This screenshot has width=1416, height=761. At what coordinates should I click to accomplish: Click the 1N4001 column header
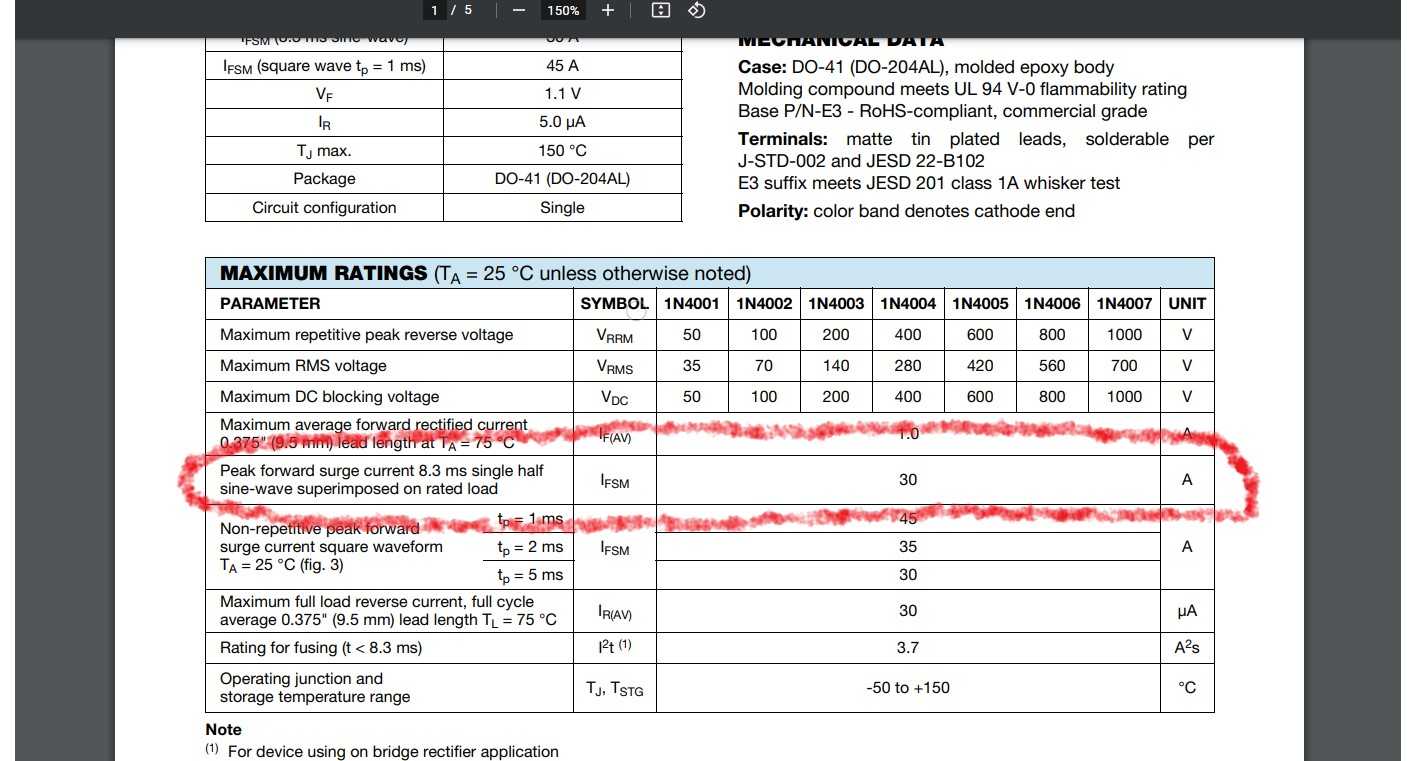pyautogui.click(x=692, y=303)
